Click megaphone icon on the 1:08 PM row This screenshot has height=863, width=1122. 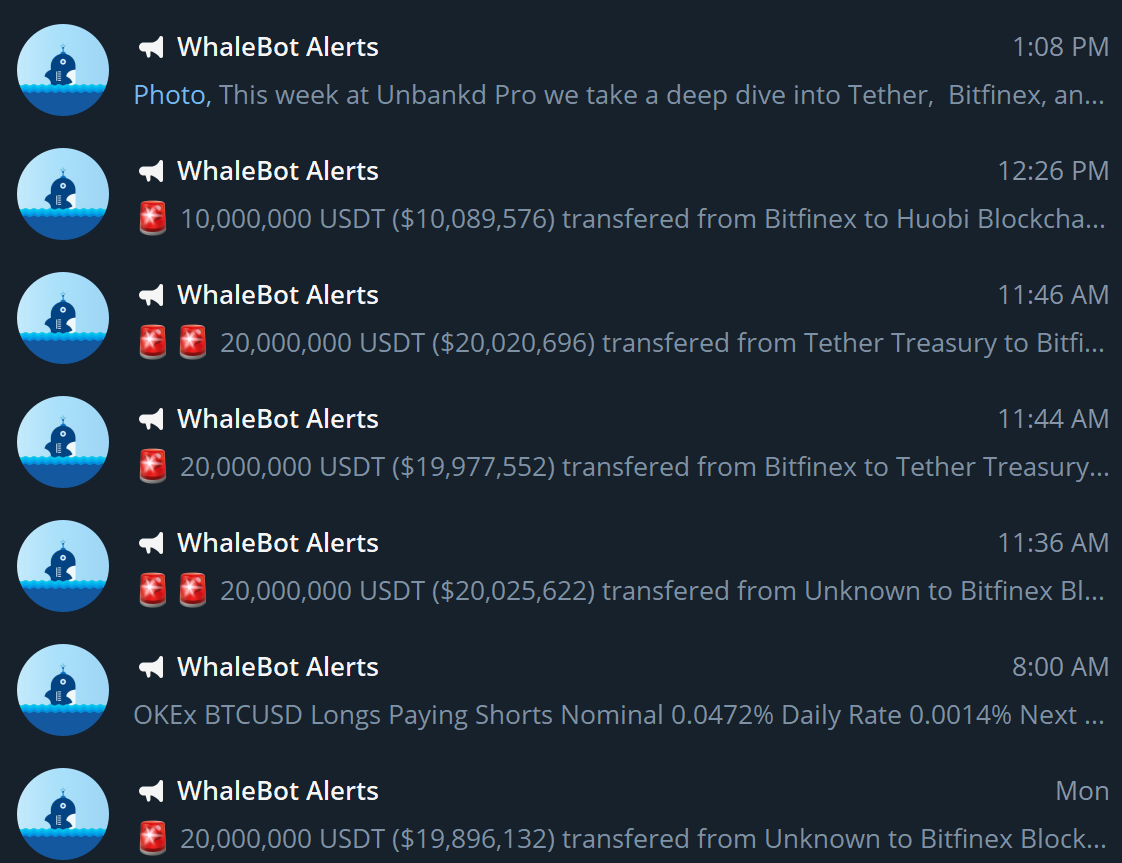[151, 47]
